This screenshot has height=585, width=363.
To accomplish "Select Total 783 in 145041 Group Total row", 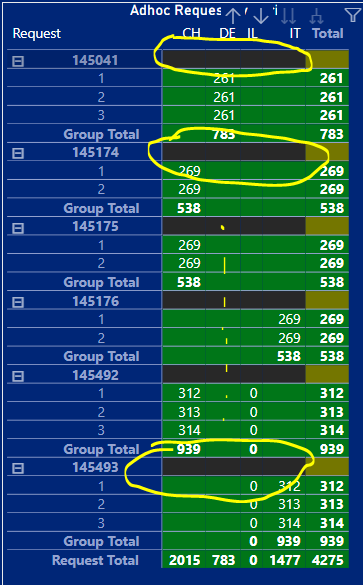I will point(332,134).
